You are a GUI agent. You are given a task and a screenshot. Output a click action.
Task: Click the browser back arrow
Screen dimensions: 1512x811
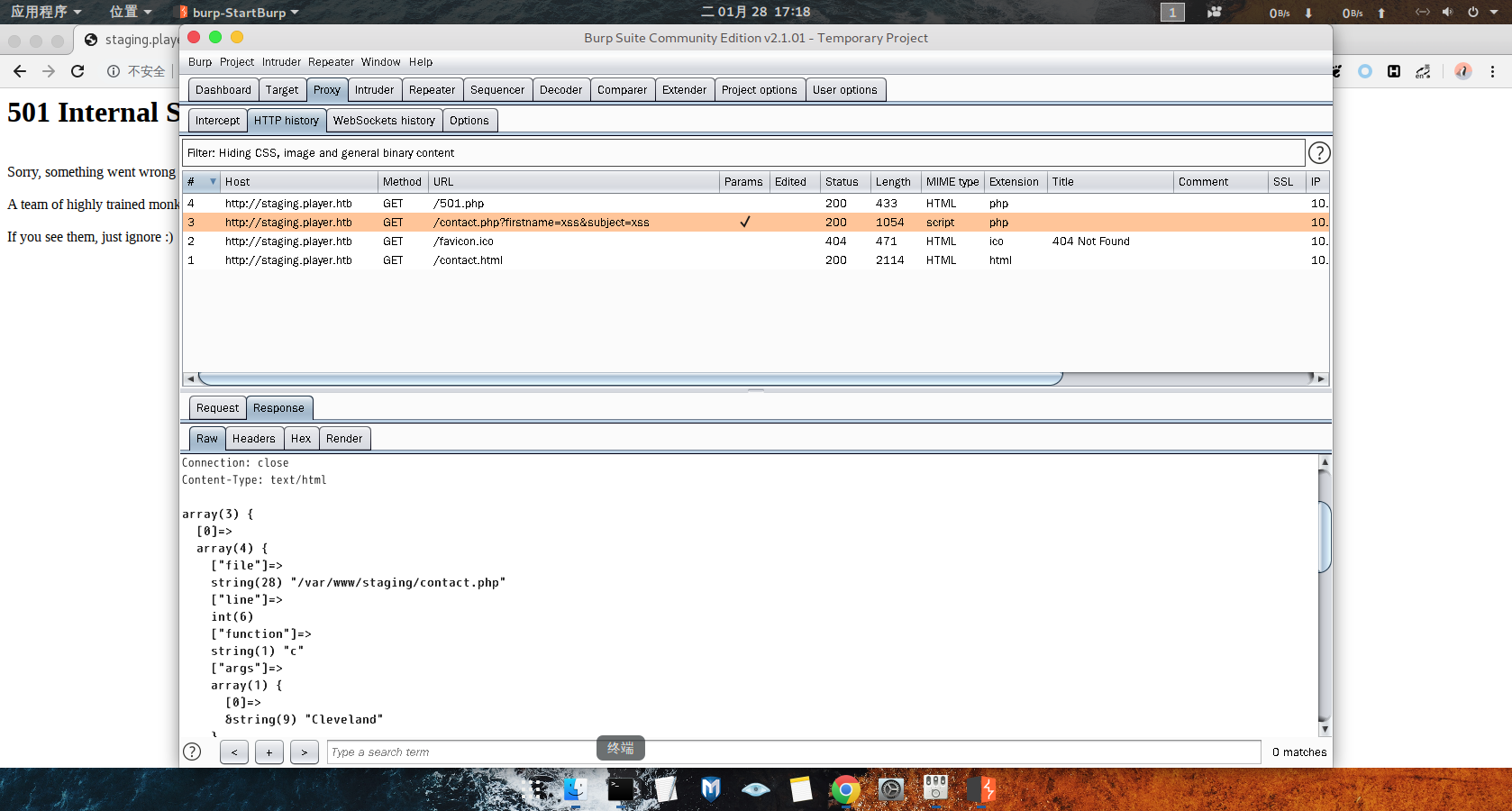pos(20,71)
